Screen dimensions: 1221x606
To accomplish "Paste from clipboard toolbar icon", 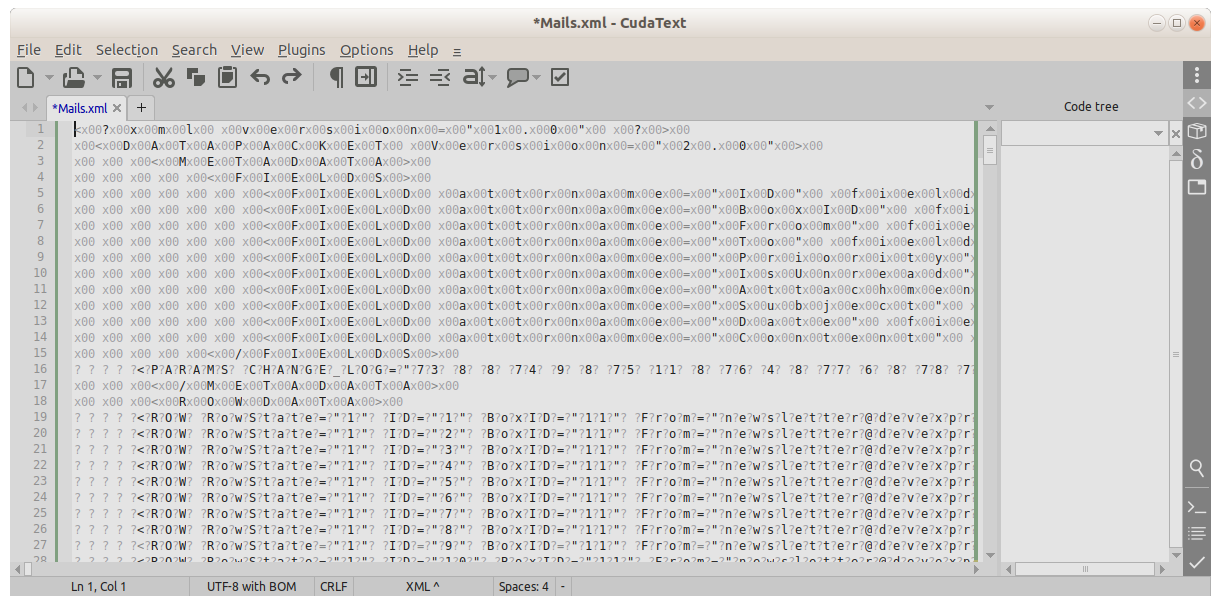I will pyautogui.click(x=228, y=77).
